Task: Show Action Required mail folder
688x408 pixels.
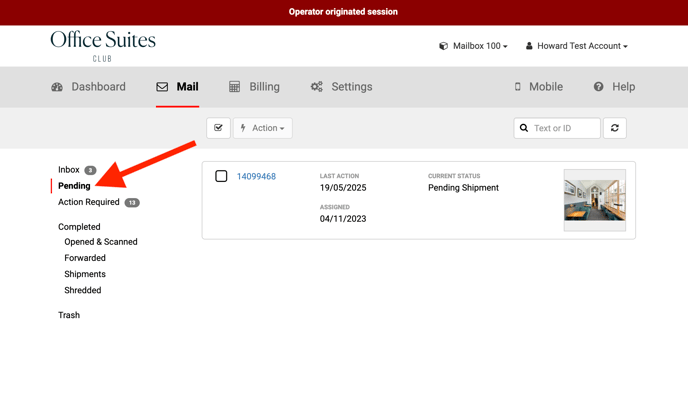Action: point(89,202)
